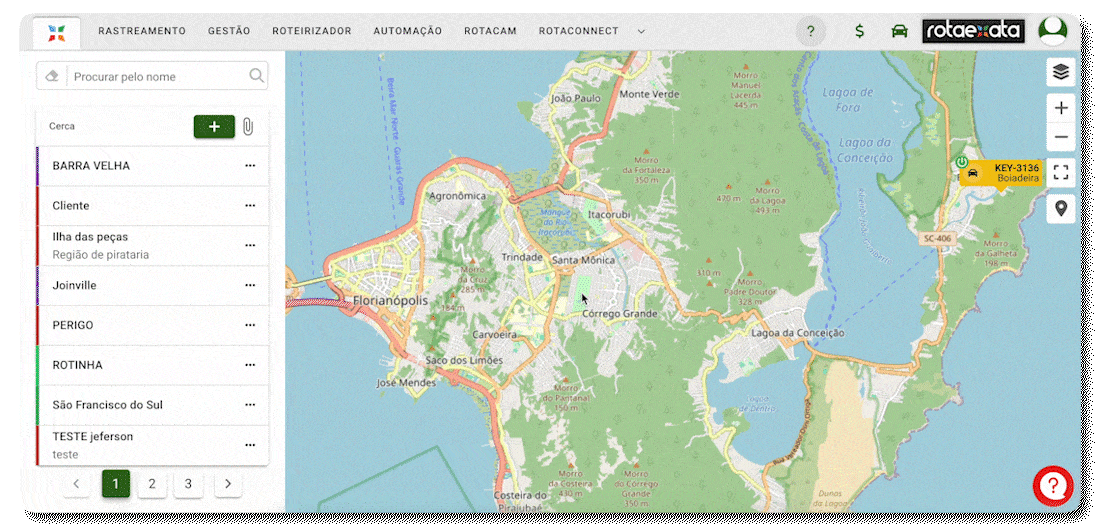This screenshot has width=1100, height=531.
Task: Clear the search with the eraser icon
Action: pyautogui.click(x=51, y=76)
